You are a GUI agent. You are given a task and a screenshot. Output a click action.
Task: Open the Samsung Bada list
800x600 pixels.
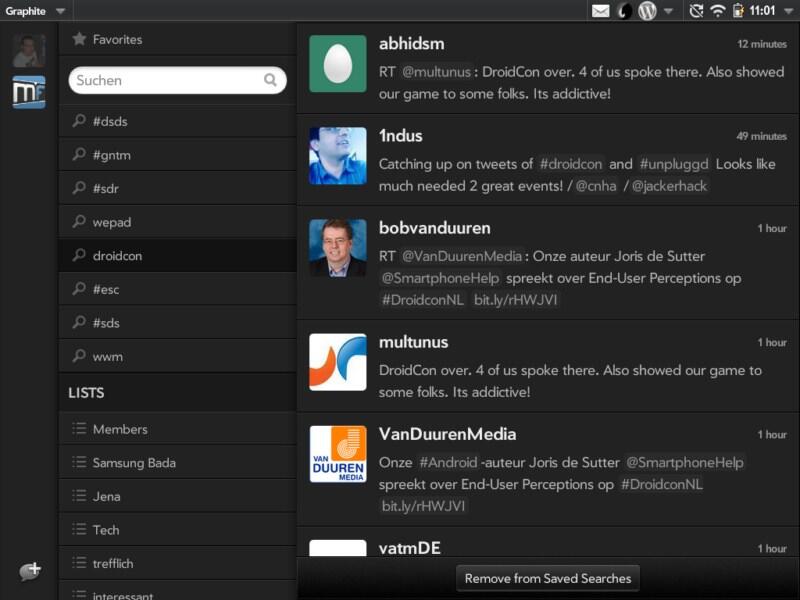tap(178, 463)
